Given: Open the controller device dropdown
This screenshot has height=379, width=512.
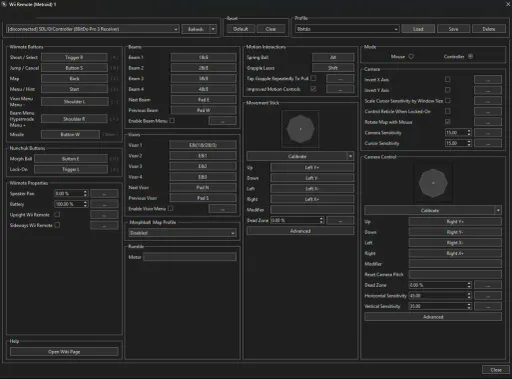Looking at the screenshot, I should point(93,29).
